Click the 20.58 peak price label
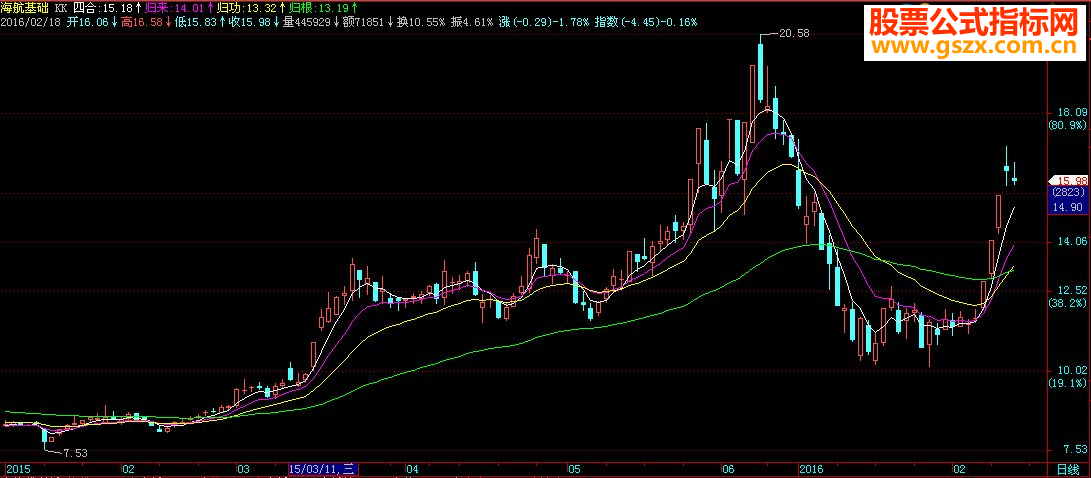The image size is (1091, 478). click(795, 33)
